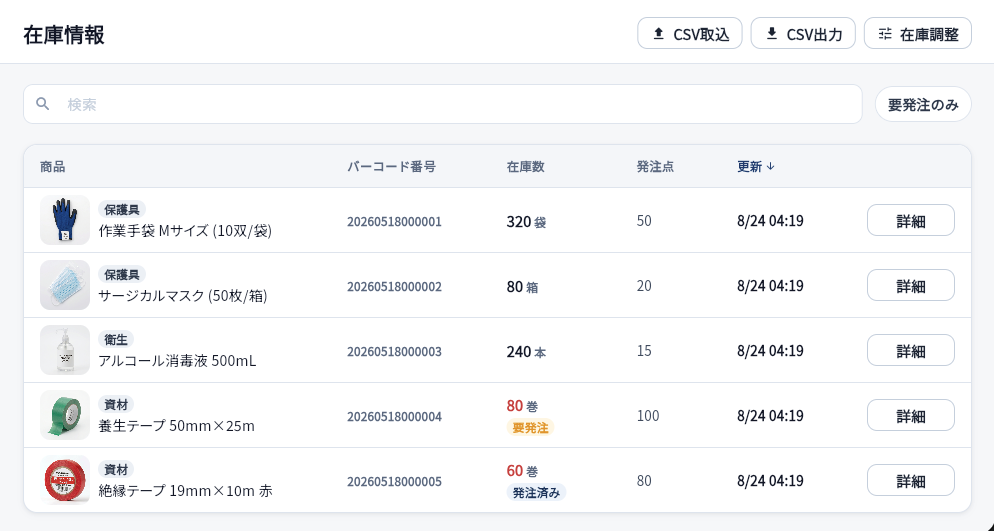Select product name サージカルマスク (50枚/箱)
Image resolution: width=994 pixels, height=531 pixels.
[x=183, y=295]
